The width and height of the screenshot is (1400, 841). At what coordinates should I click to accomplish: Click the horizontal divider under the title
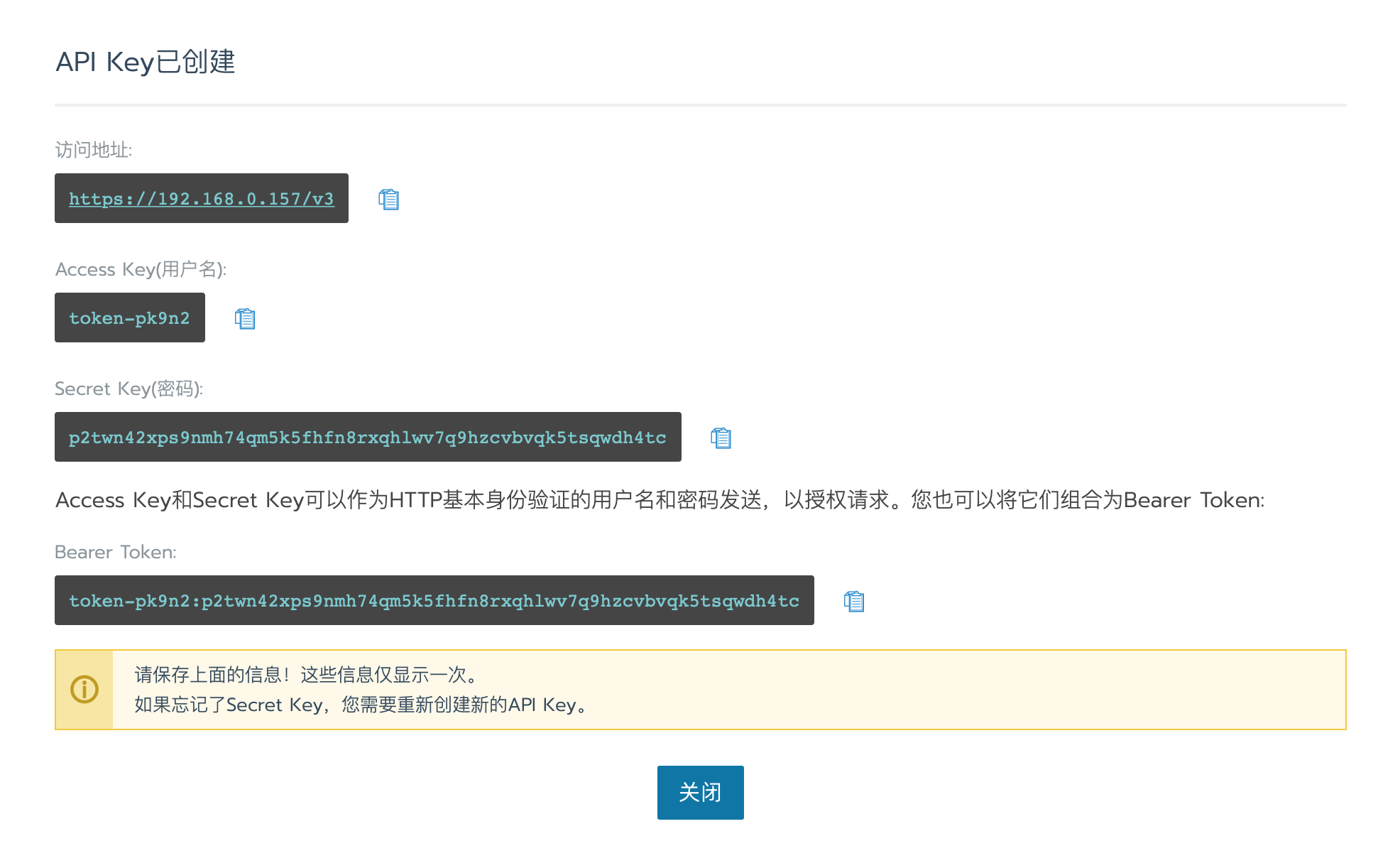[x=700, y=105]
